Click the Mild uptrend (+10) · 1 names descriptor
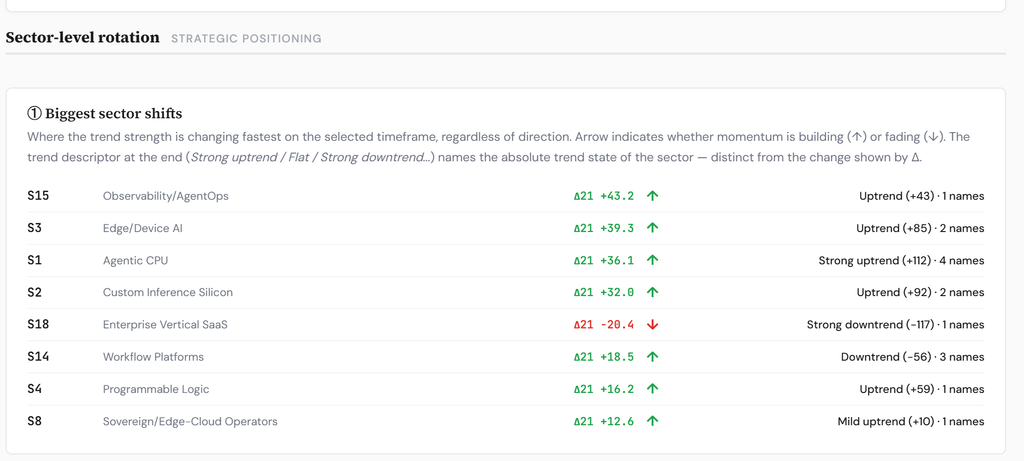 911,422
